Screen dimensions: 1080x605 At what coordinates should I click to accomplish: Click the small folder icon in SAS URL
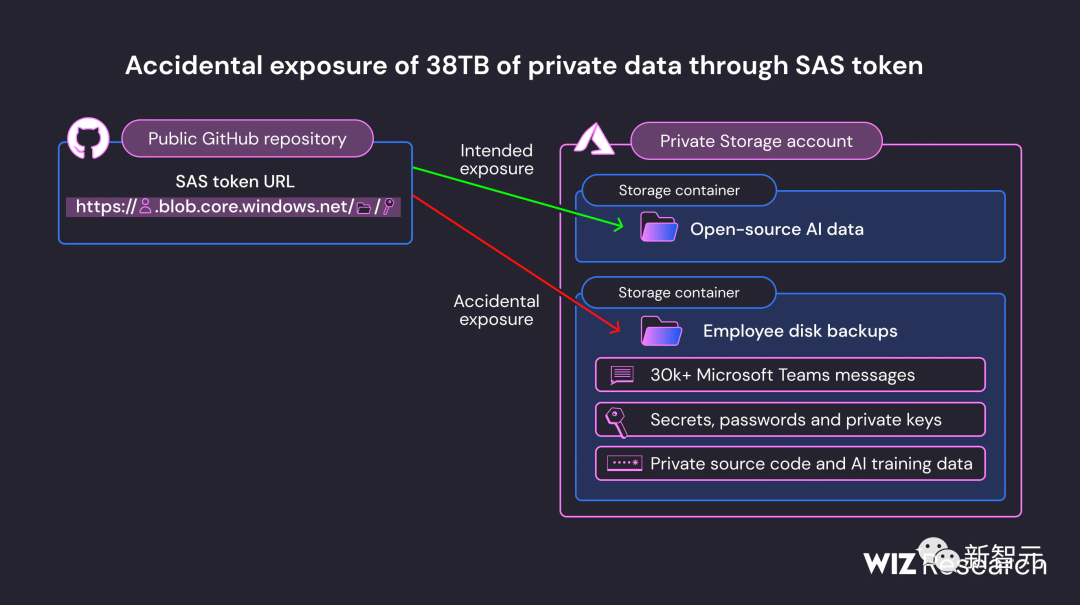pyautogui.click(x=364, y=207)
